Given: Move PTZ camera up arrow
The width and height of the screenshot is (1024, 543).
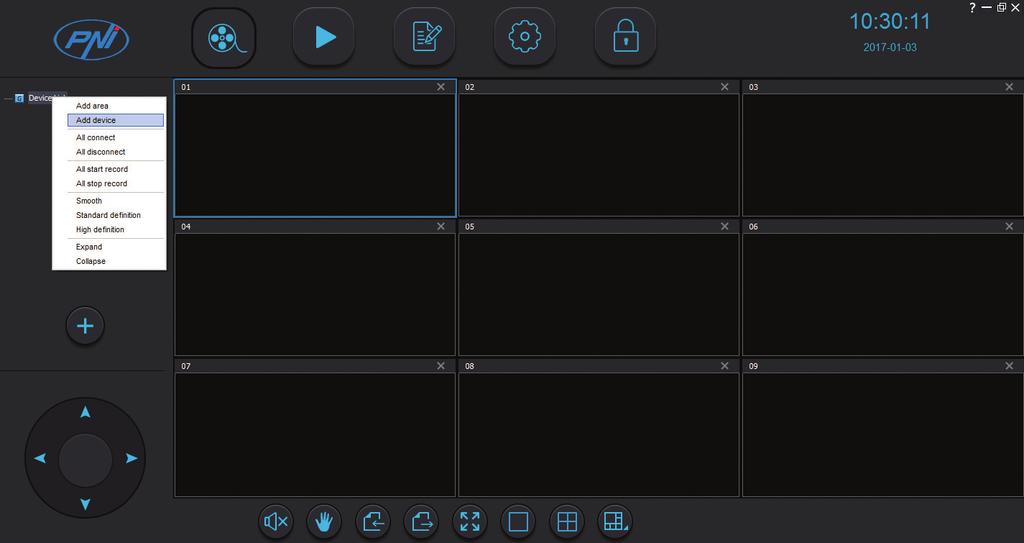Looking at the screenshot, I should pos(85,412).
